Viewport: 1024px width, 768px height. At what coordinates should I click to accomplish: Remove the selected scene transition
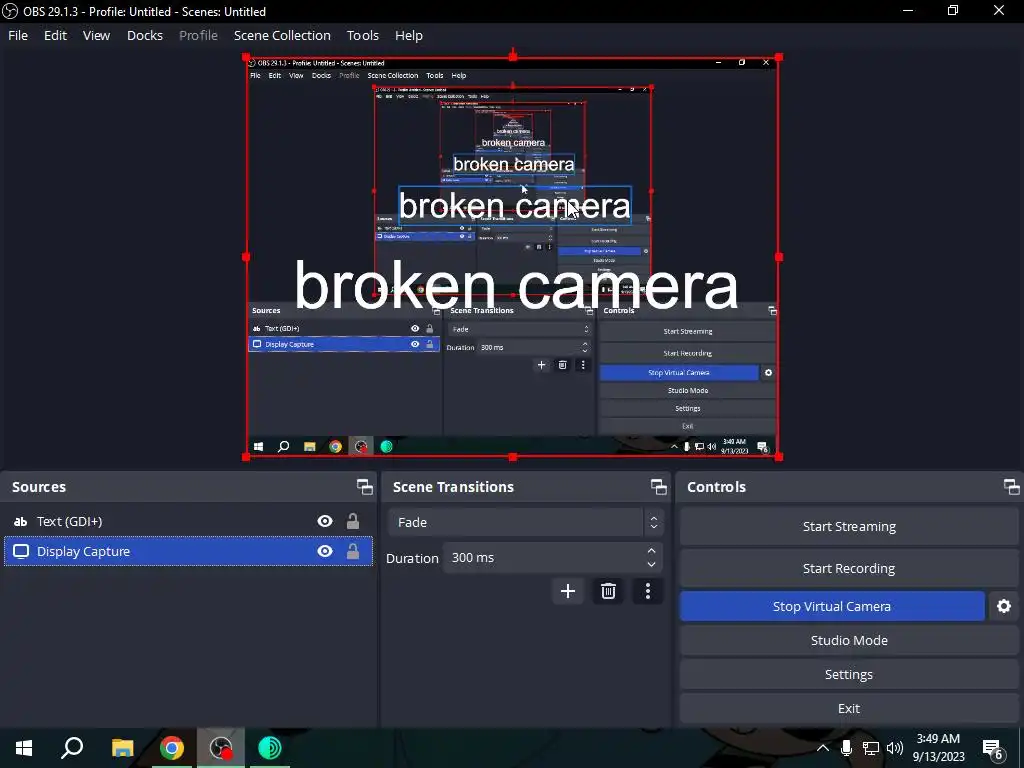click(x=608, y=591)
